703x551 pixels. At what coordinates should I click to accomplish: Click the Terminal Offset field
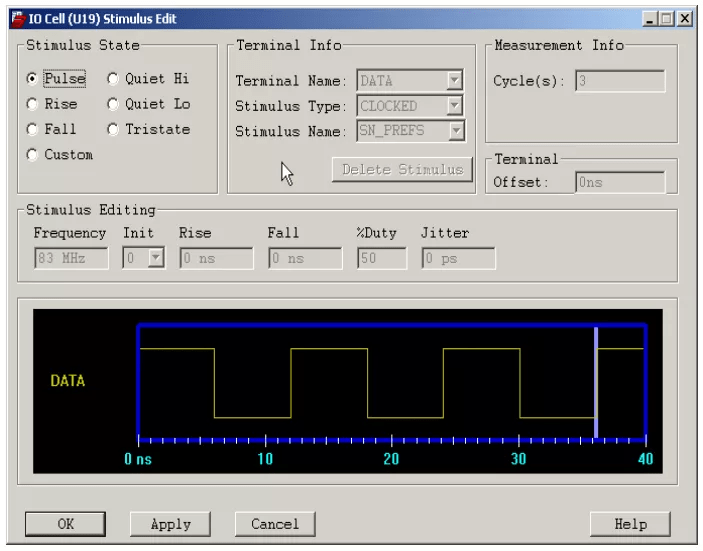point(620,182)
